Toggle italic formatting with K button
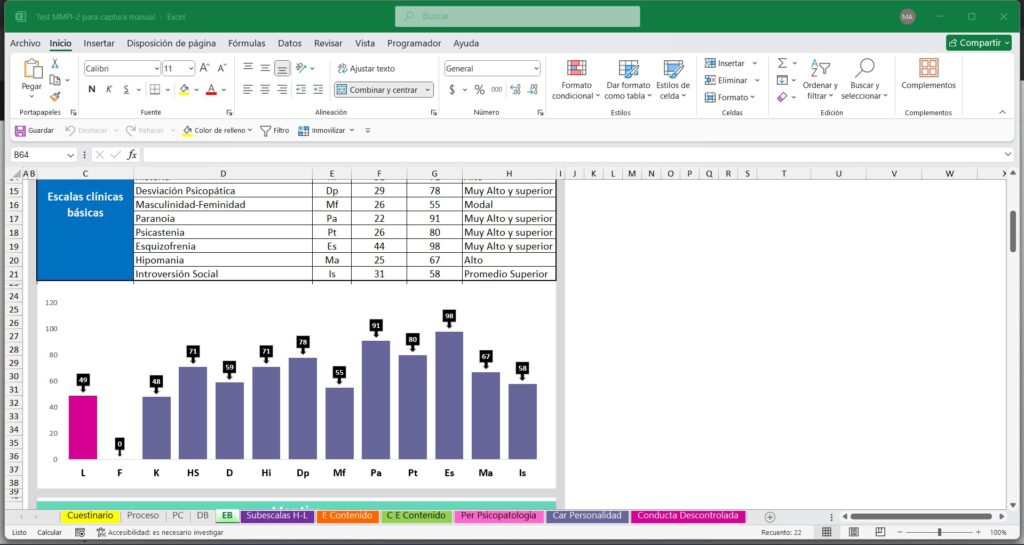1024x545 pixels. [x=111, y=89]
